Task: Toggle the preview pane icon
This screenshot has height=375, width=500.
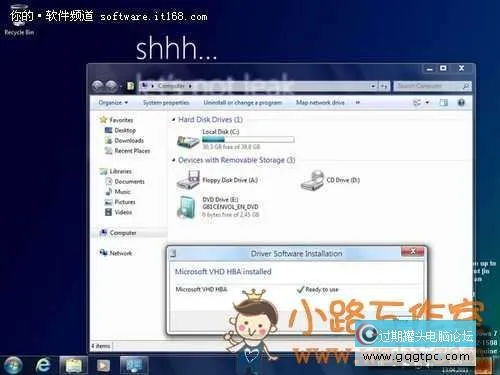Action: [443, 103]
